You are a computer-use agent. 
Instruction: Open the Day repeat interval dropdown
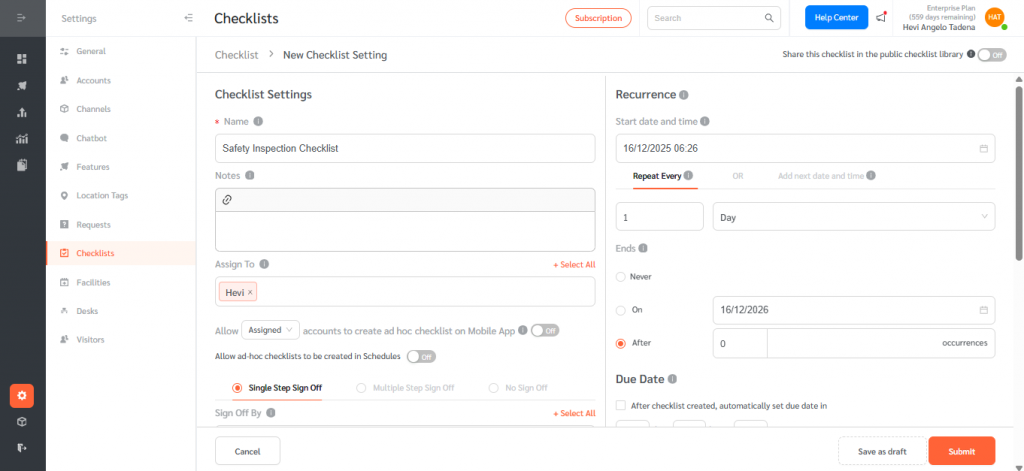(x=853, y=216)
